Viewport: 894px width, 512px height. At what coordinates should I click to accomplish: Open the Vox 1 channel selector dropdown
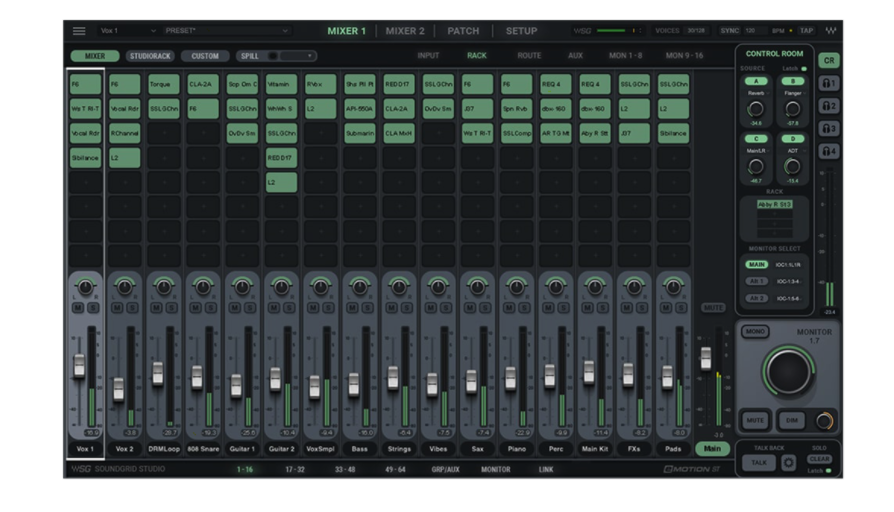128,31
